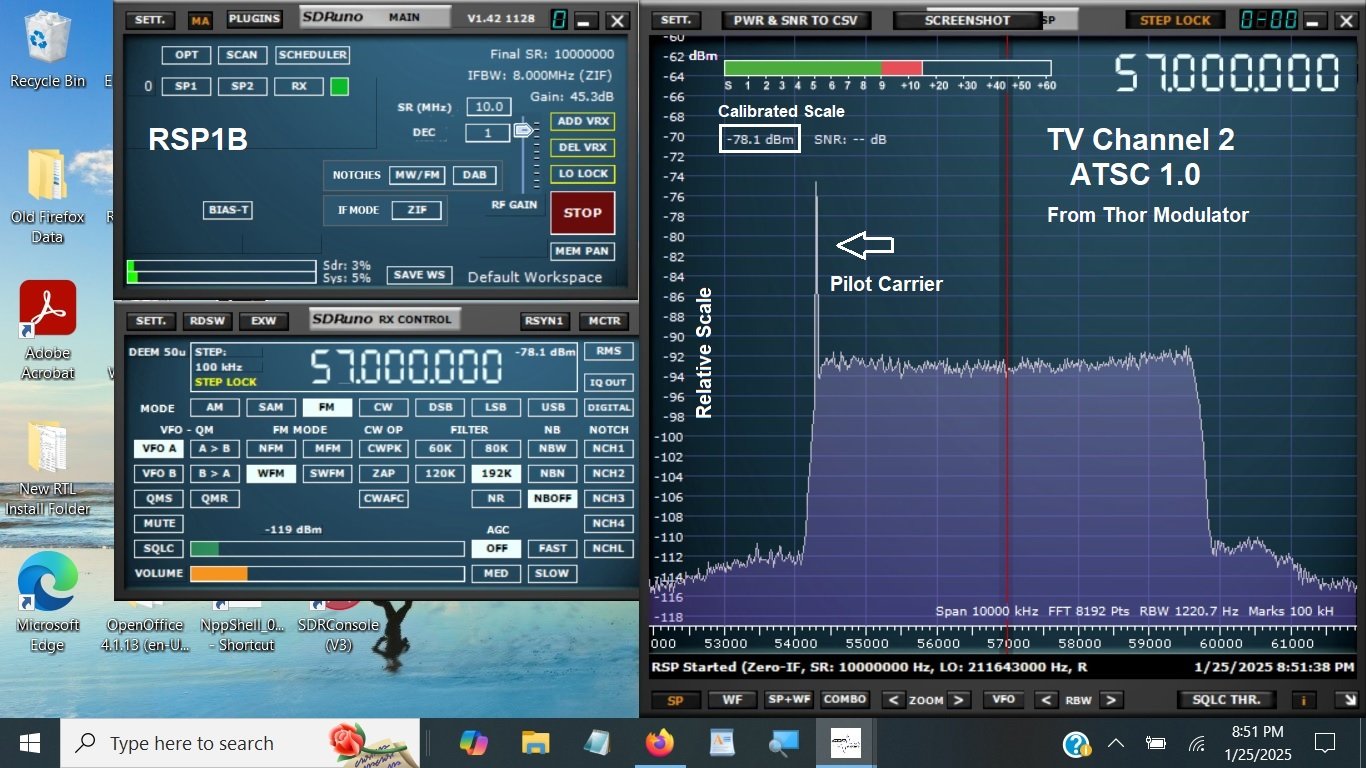
Task: Open SETT. in the spectrum window
Action: pos(676,20)
